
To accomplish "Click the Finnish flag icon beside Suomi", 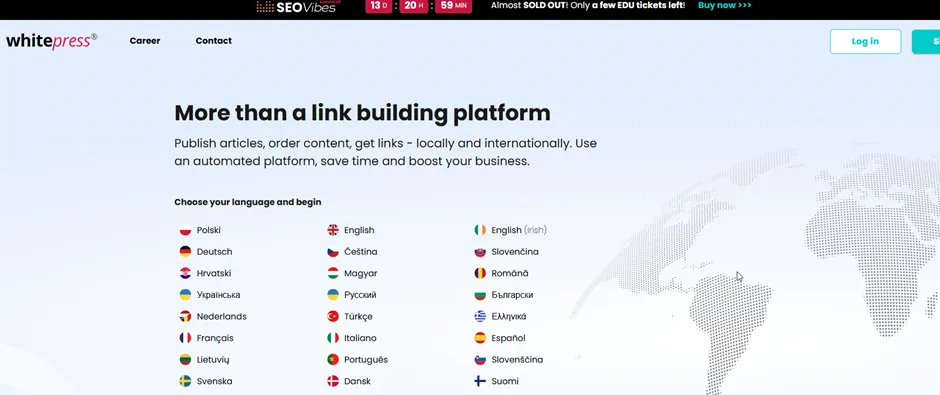I will click(x=480, y=381).
